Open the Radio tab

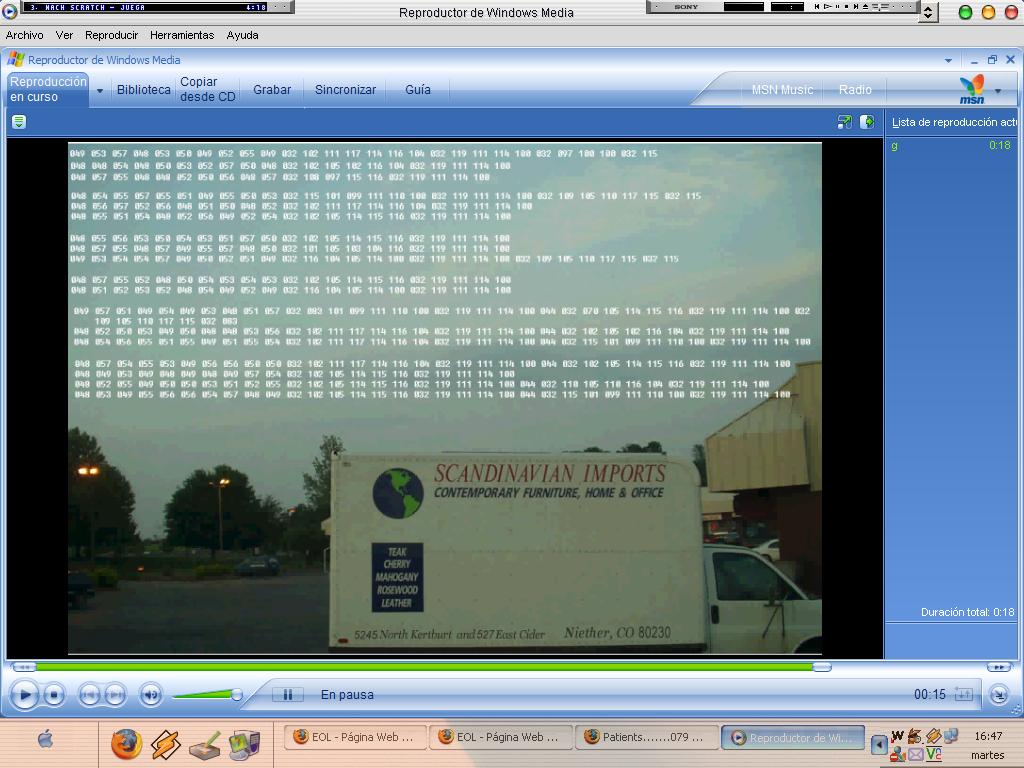(x=856, y=89)
